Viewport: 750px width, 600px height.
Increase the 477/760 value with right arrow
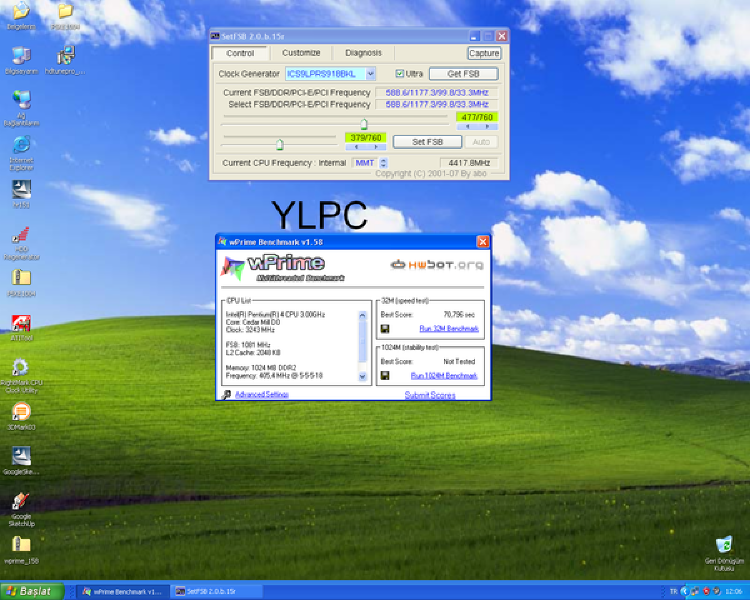(x=487, y=127)
